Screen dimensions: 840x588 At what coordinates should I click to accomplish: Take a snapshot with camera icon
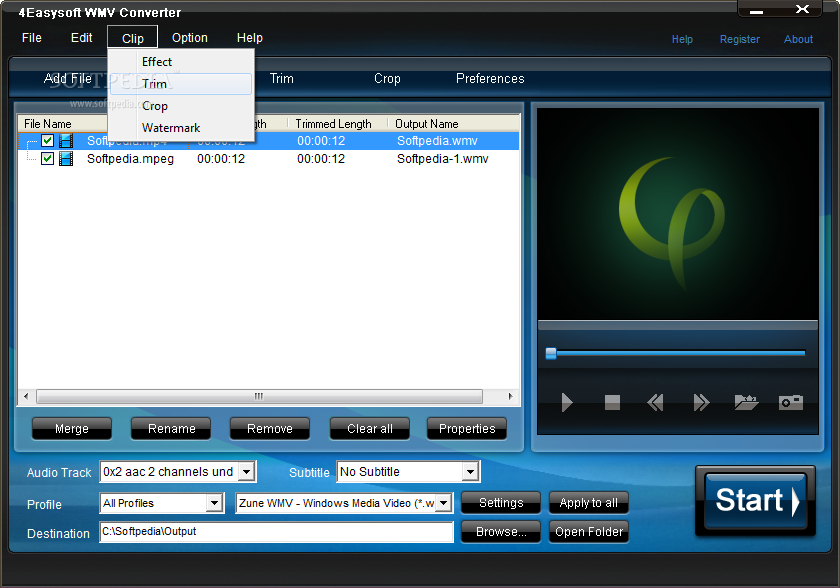pyautogui.click(x=791, y=402)
